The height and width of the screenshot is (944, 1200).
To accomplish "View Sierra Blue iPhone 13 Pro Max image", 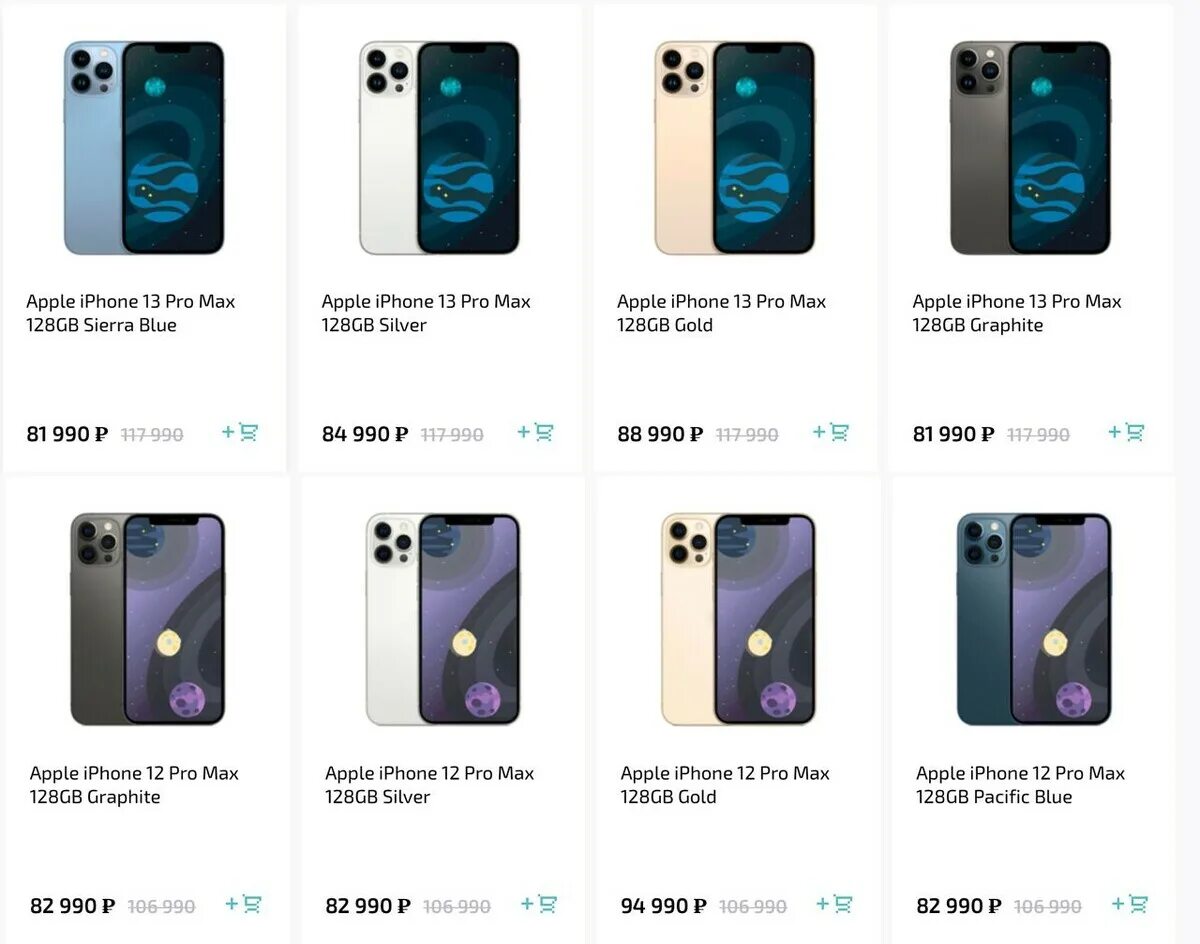I will (x=144, y=148).
